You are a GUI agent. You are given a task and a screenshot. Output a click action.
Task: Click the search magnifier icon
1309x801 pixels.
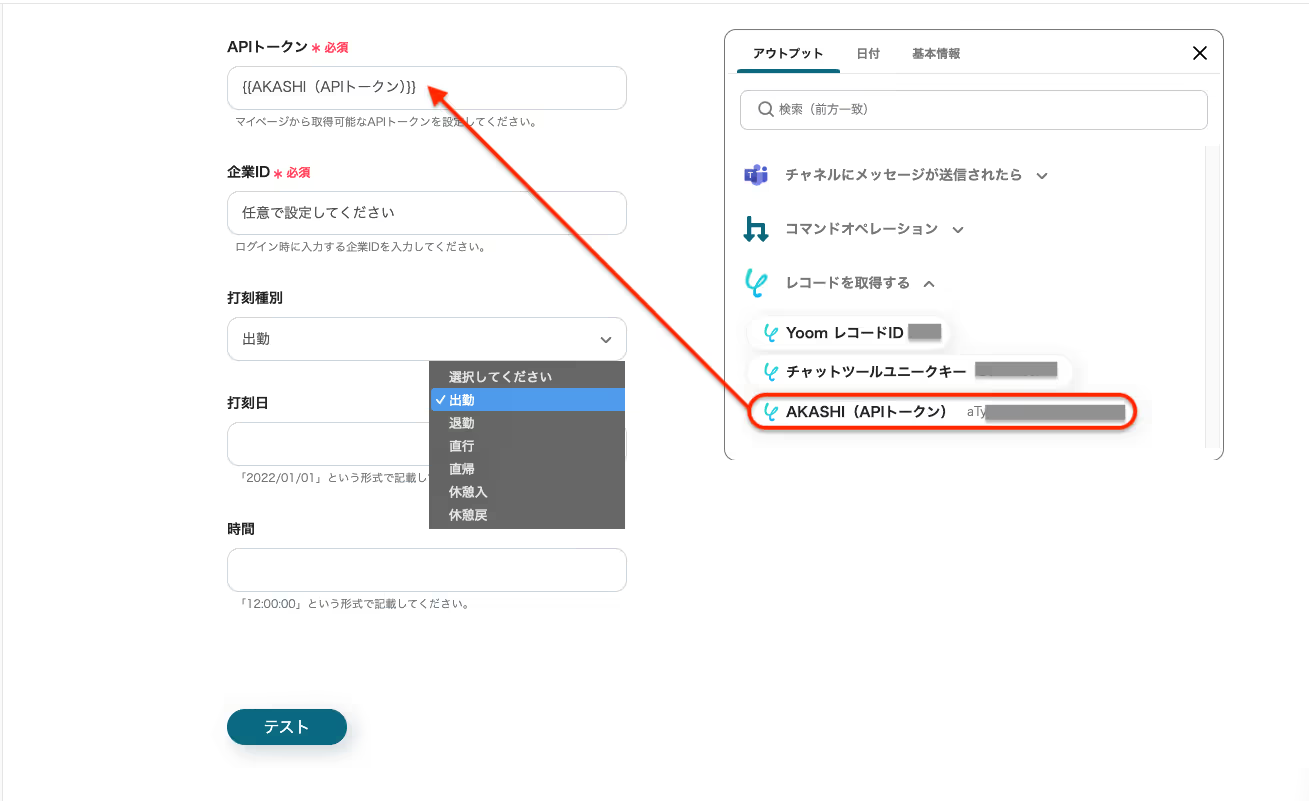coord(766,109)
